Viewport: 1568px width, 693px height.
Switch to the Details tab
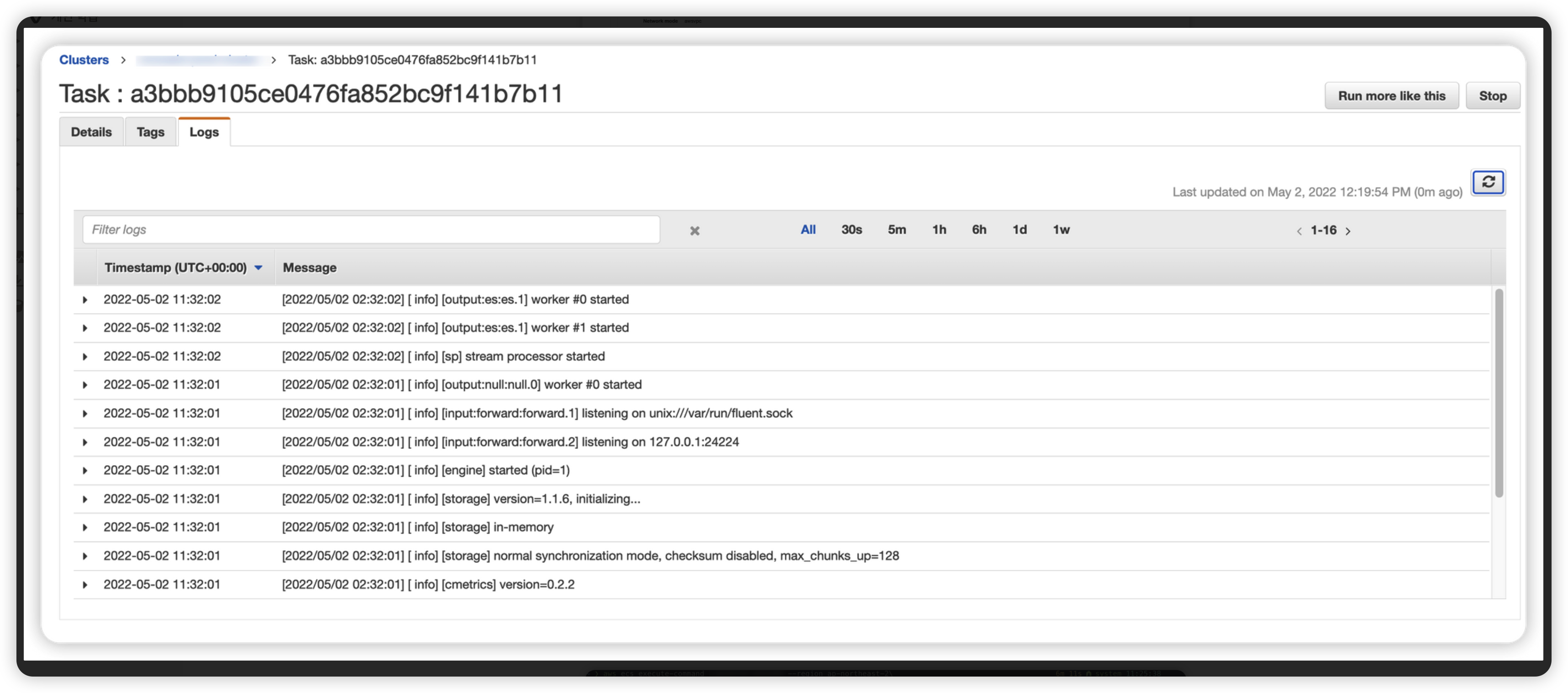[x=91, y=132]
